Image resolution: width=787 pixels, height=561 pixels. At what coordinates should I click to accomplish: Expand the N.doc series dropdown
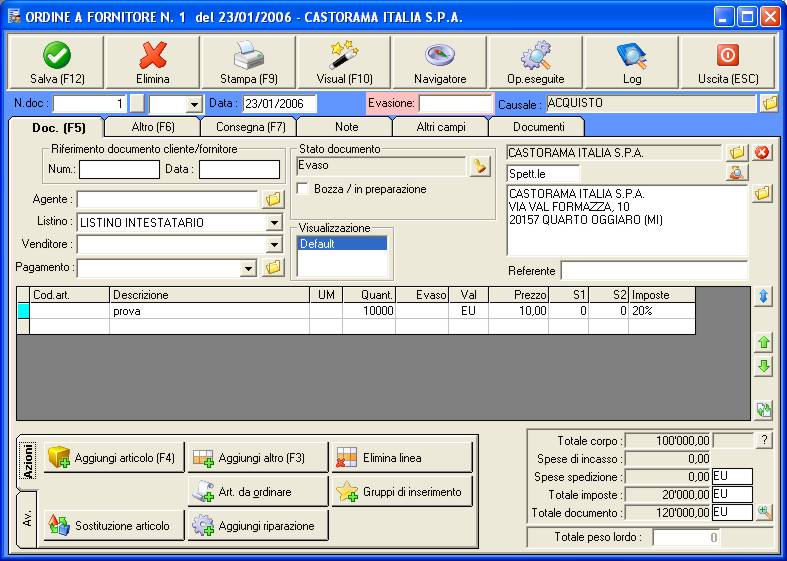(193, 104)
